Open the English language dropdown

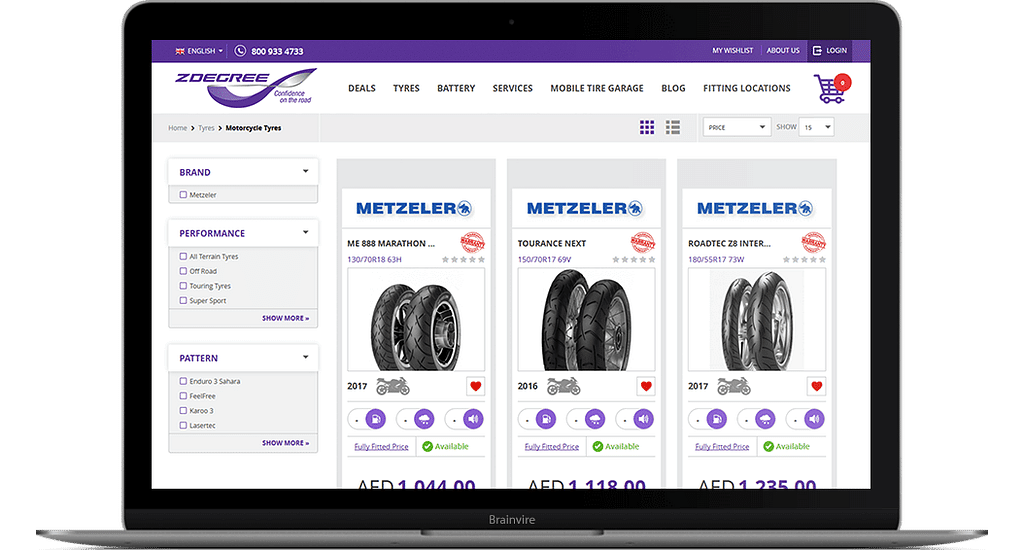(199, 51)
